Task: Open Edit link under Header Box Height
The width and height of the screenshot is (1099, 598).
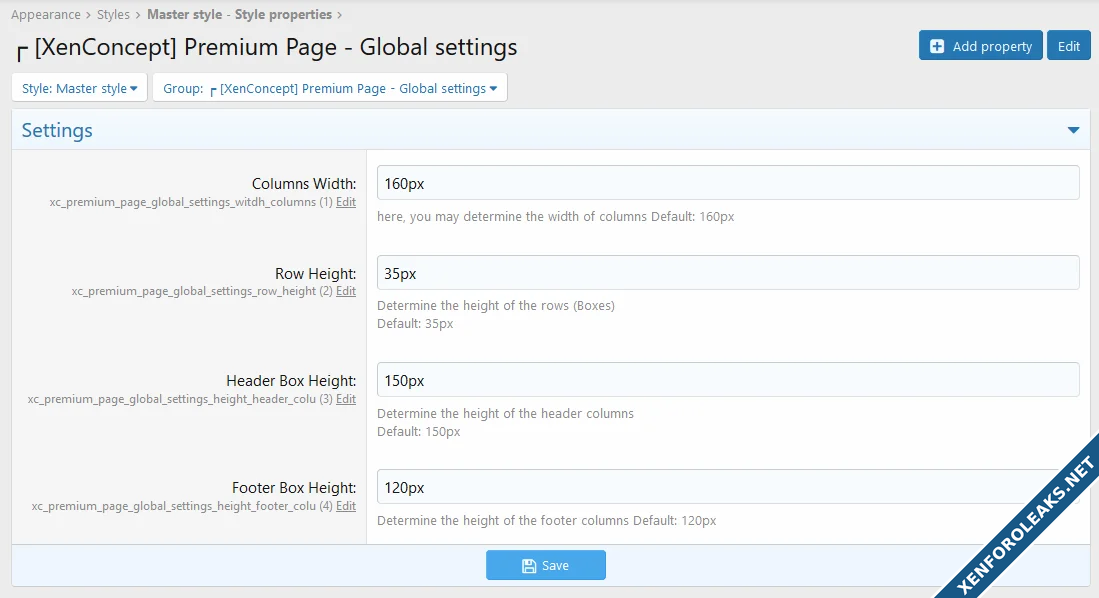Action: click(346, 399)
